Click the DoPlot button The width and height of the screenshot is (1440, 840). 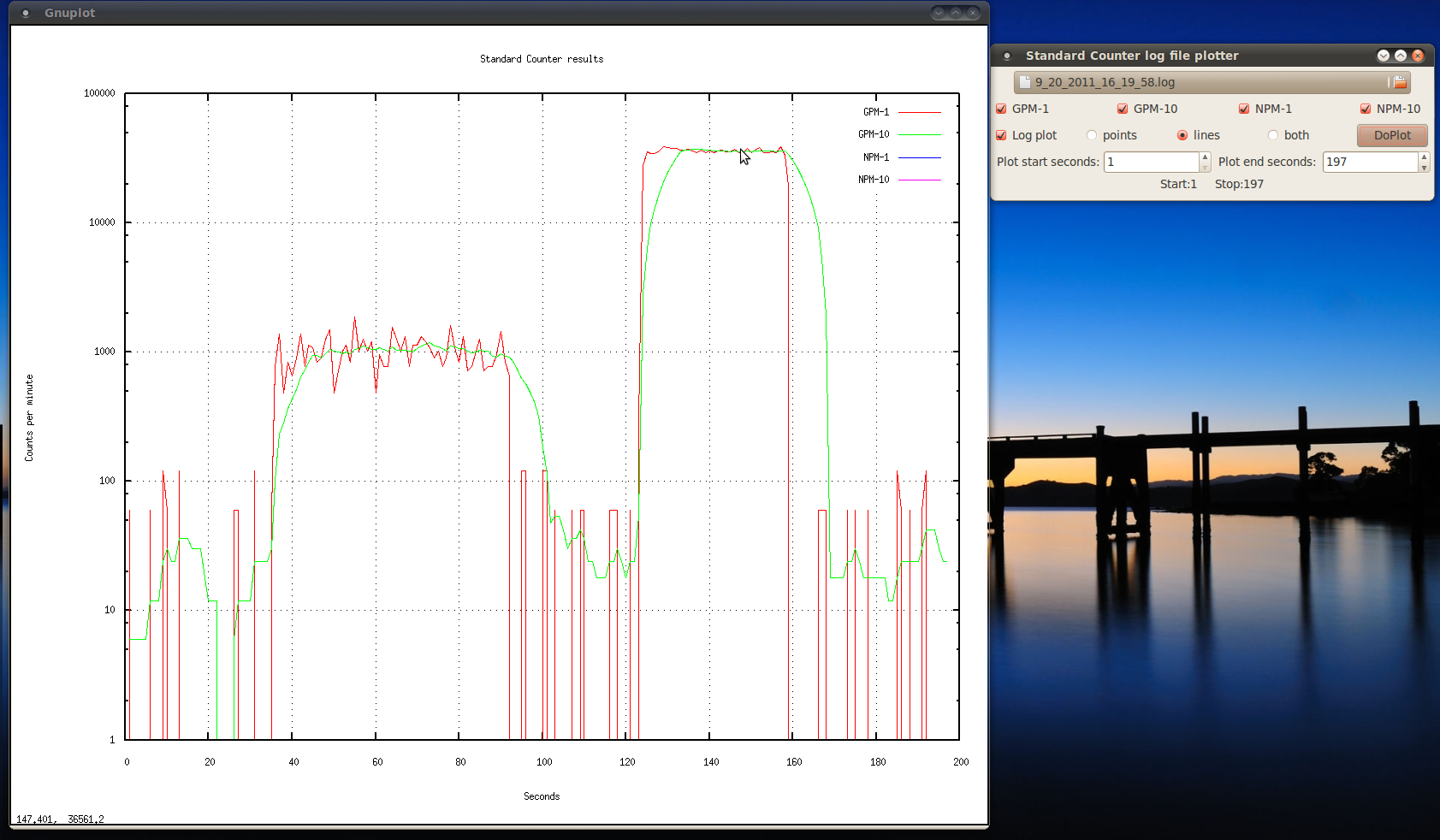[x=1392, y=135]
